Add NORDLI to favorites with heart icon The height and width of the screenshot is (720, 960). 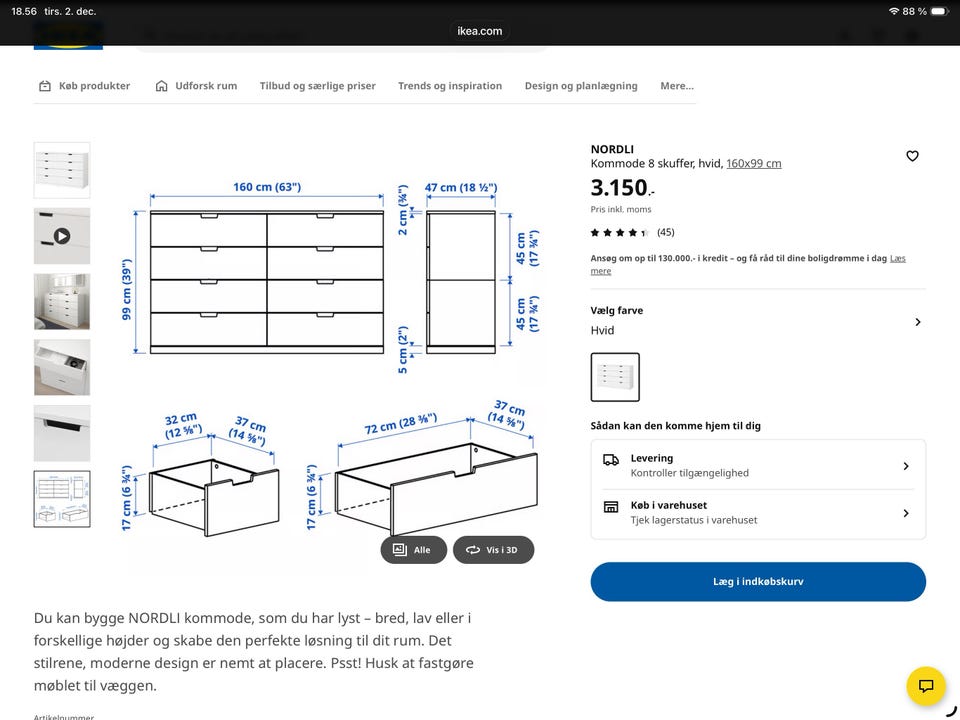coord(912,156)
